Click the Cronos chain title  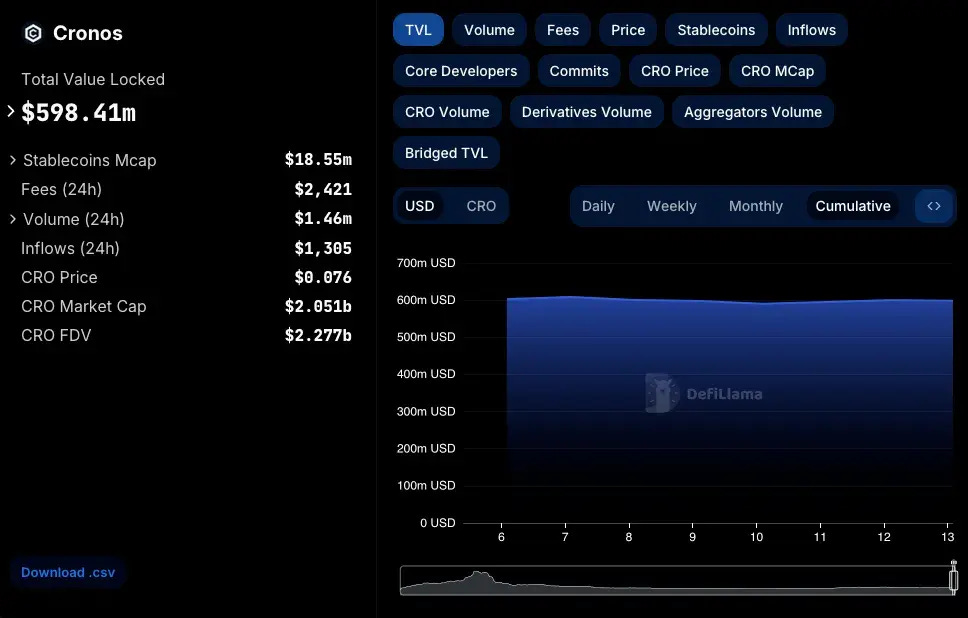click(88, 33)
